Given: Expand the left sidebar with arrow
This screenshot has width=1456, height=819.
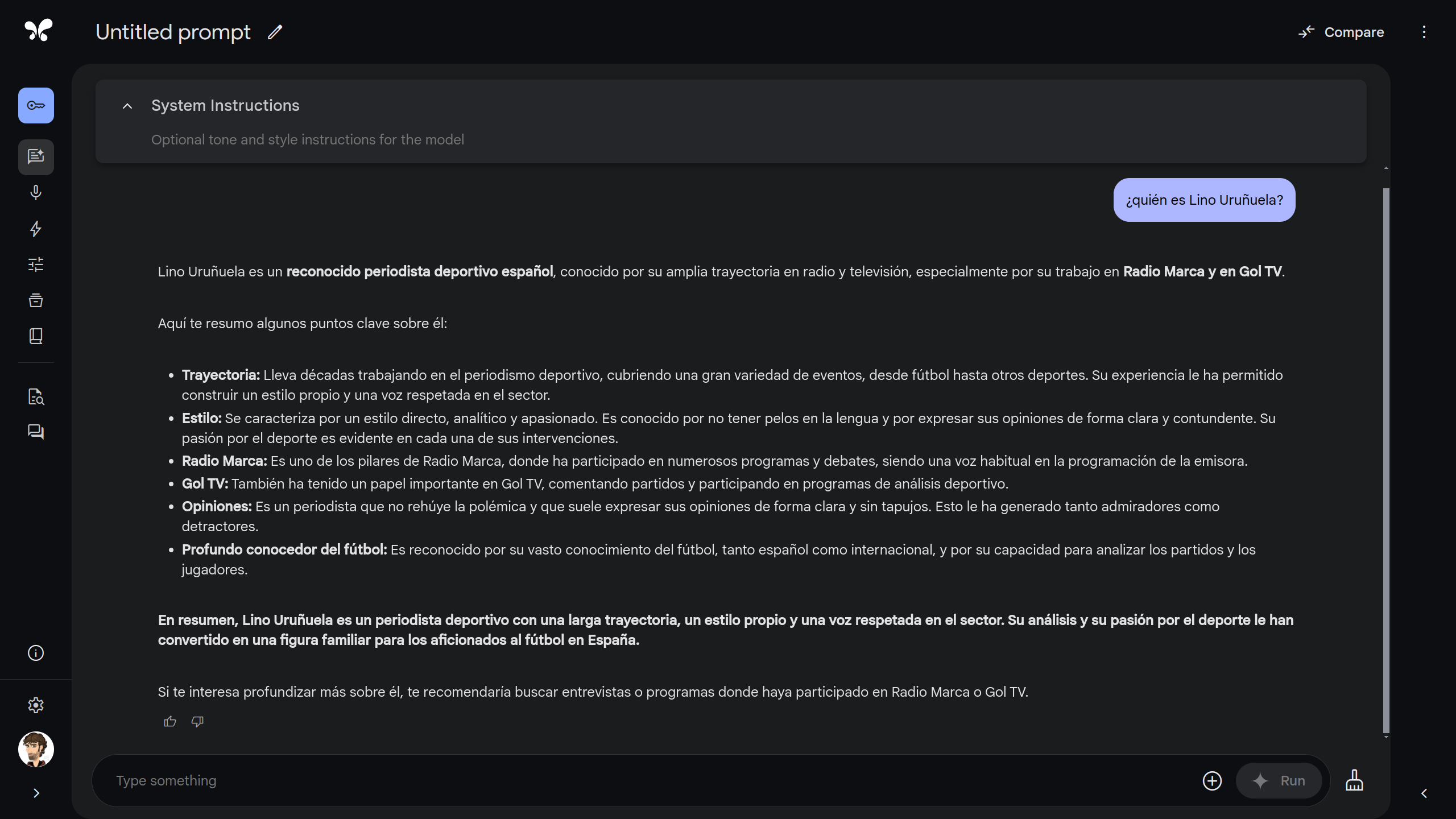Looking at the screenshot, I should 36,793.
